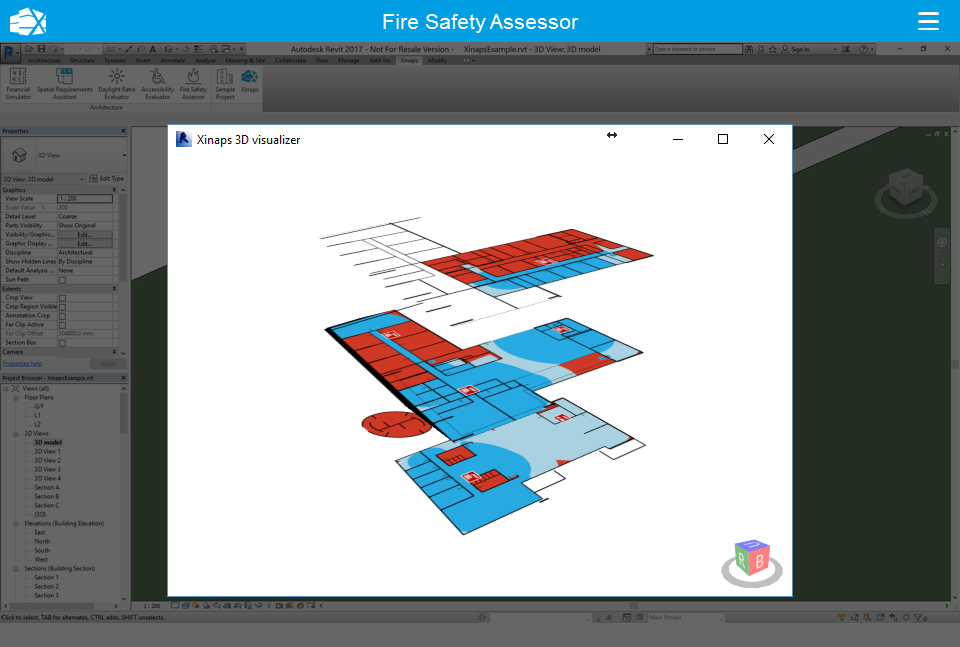Collapse the 3D Views tree node

pos(16,434)
